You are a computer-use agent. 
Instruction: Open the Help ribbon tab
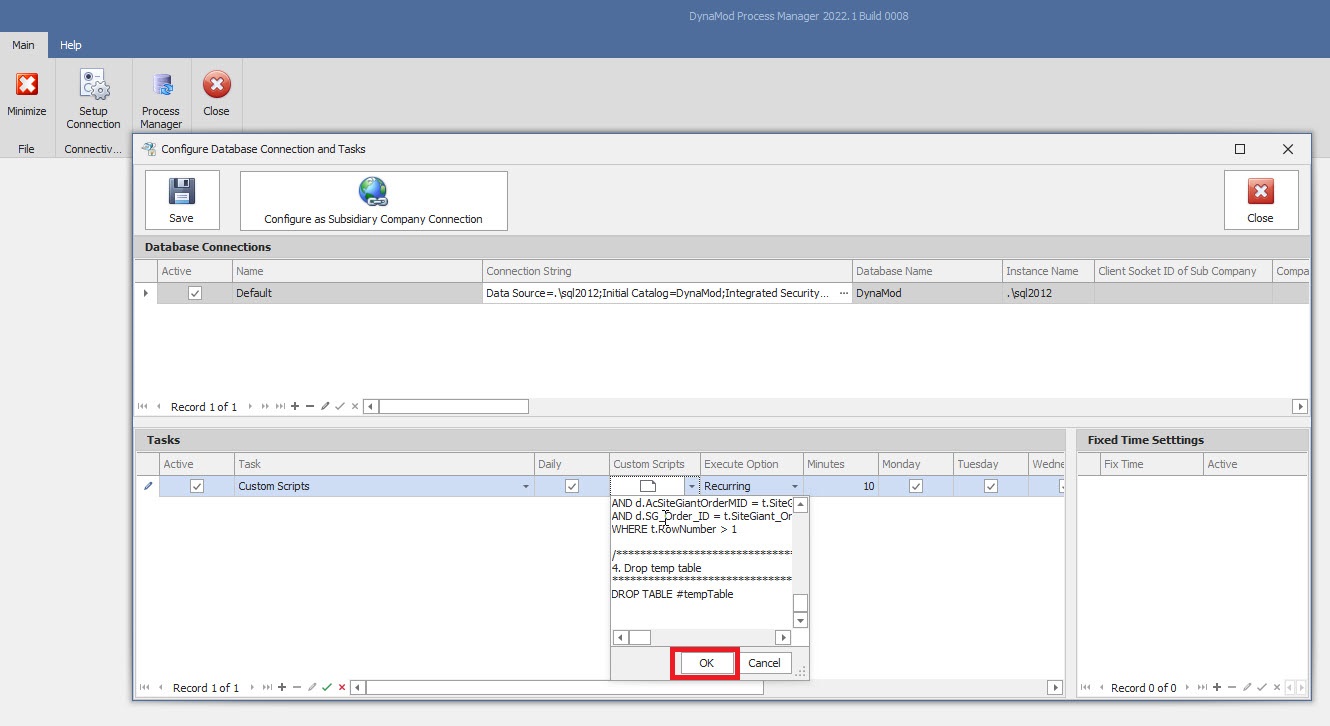point(70,45)
